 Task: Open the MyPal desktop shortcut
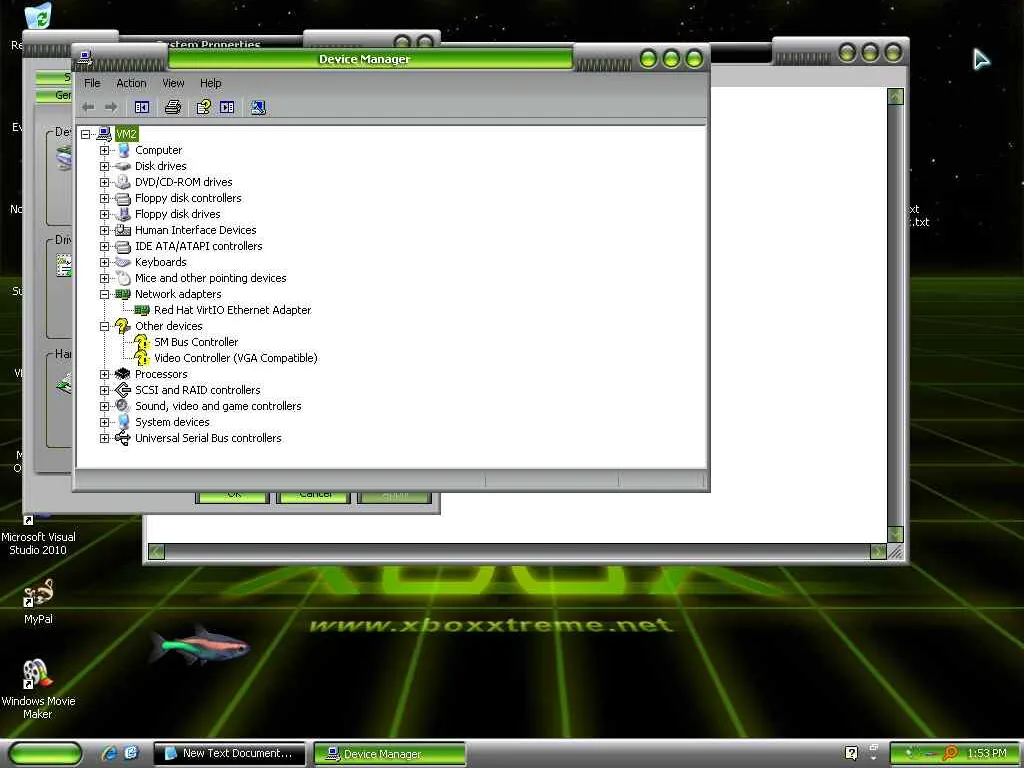(x=39, y=601)
